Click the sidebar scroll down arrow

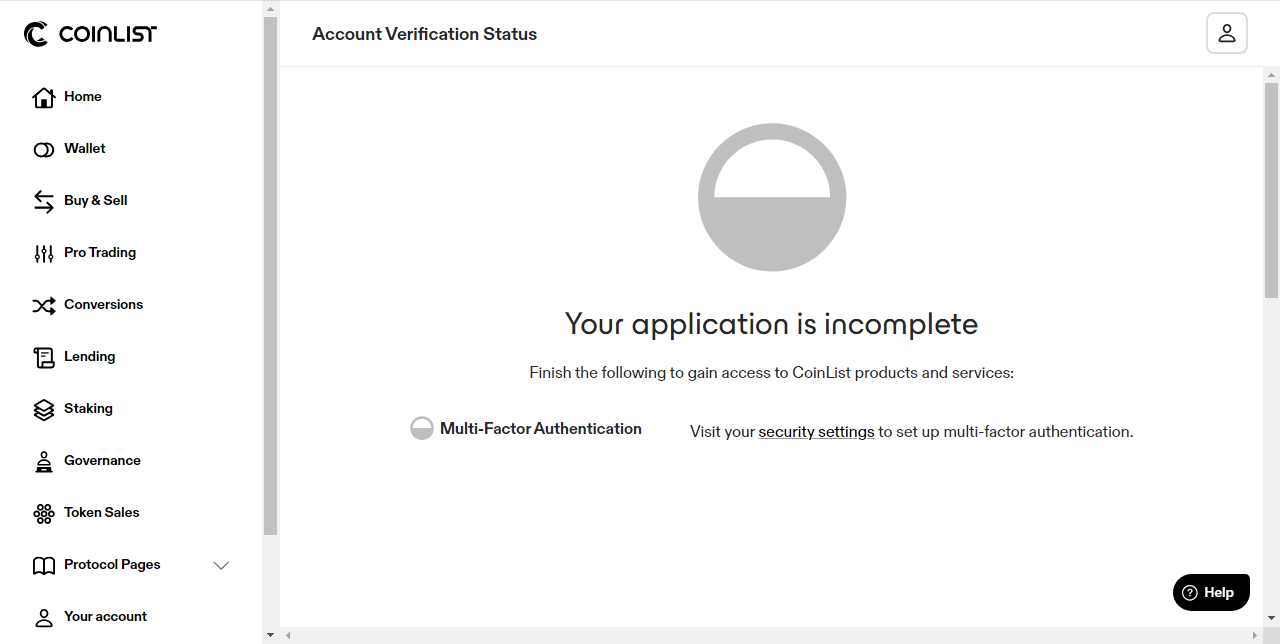[x=270, y=635]
